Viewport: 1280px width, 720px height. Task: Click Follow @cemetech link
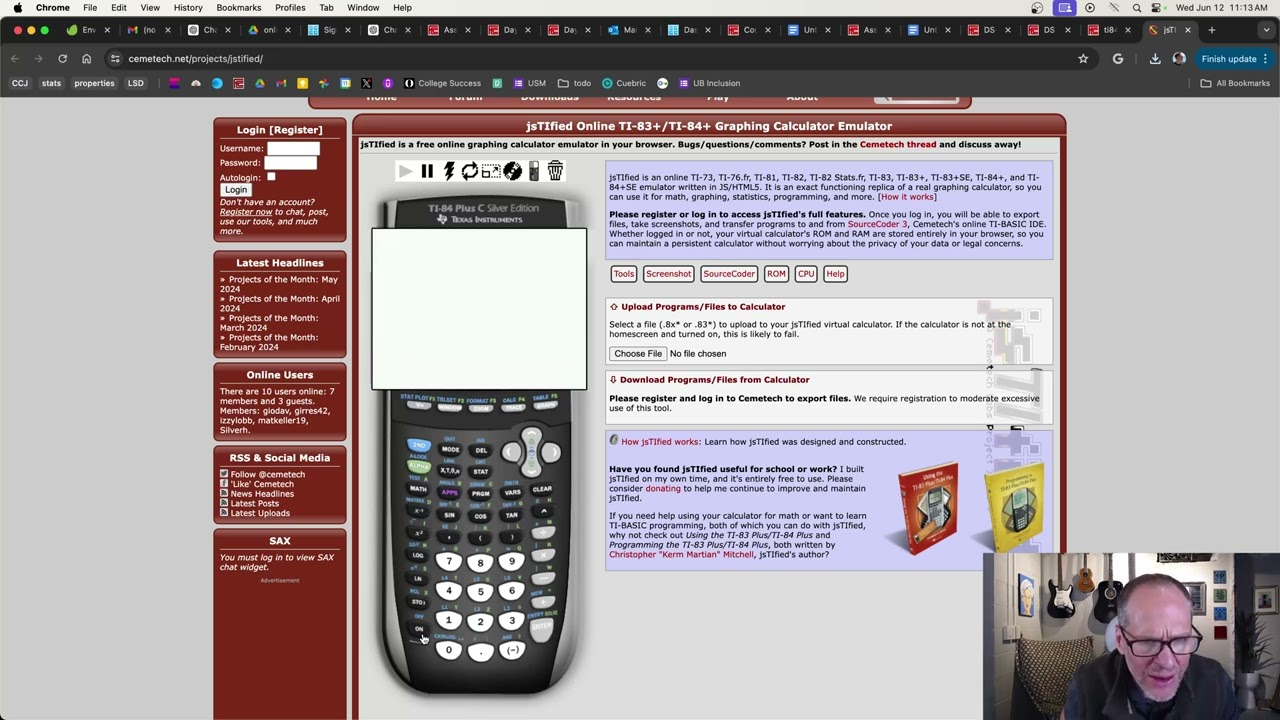point(268,475)
